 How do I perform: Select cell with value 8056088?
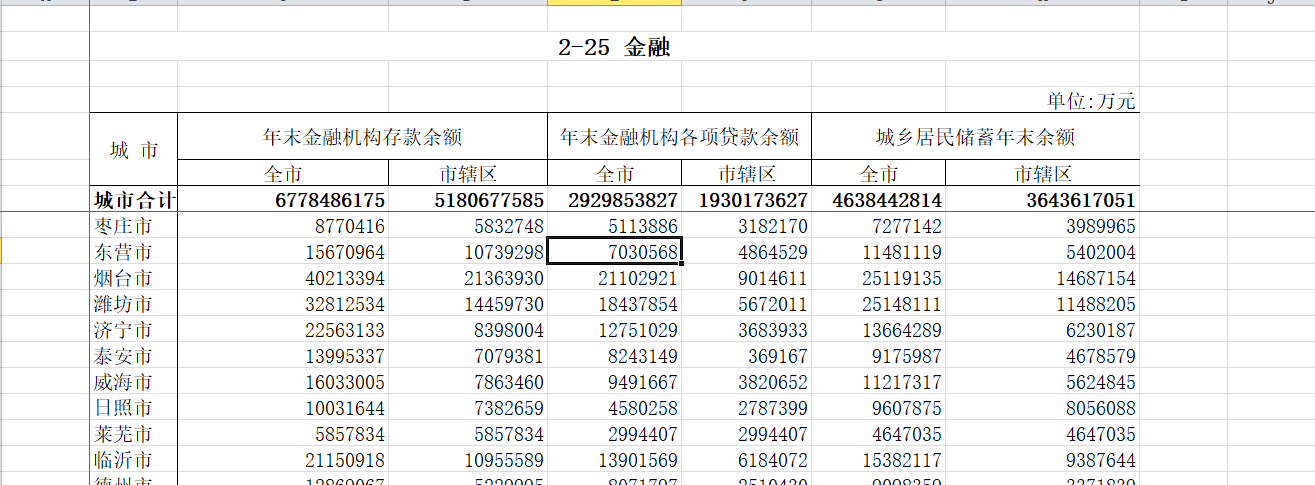(1042, 408)
